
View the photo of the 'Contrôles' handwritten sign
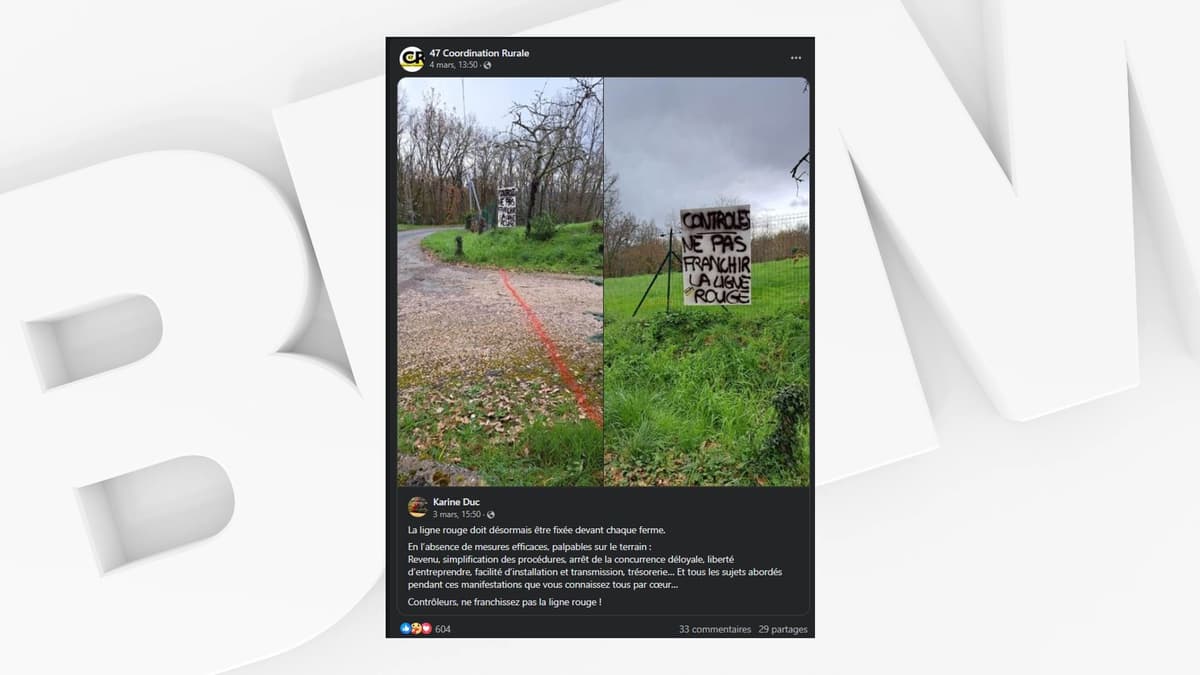pyautogui.click(x=707, y=282)
